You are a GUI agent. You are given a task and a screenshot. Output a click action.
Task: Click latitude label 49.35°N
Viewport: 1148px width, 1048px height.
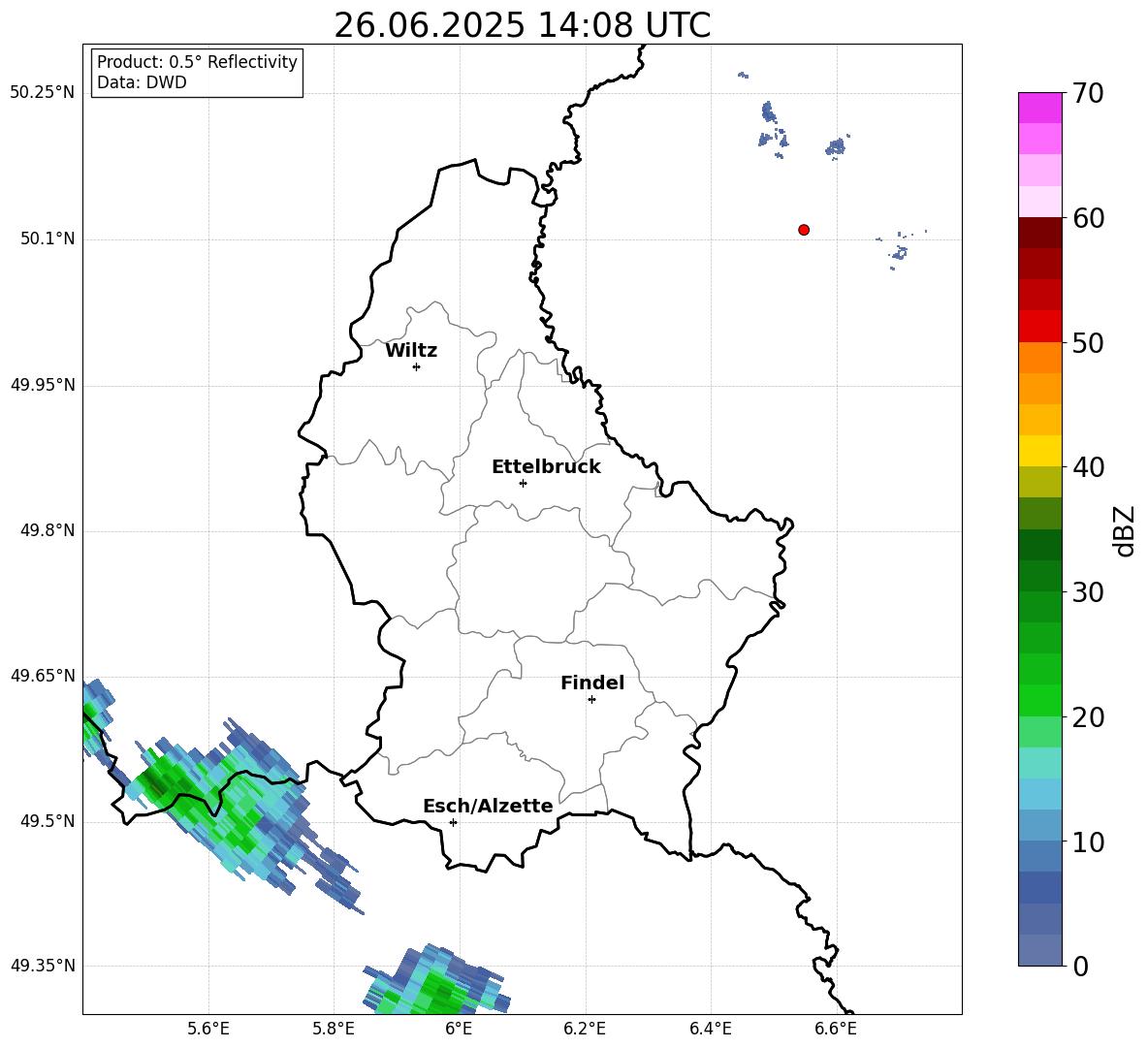point(43,966)
